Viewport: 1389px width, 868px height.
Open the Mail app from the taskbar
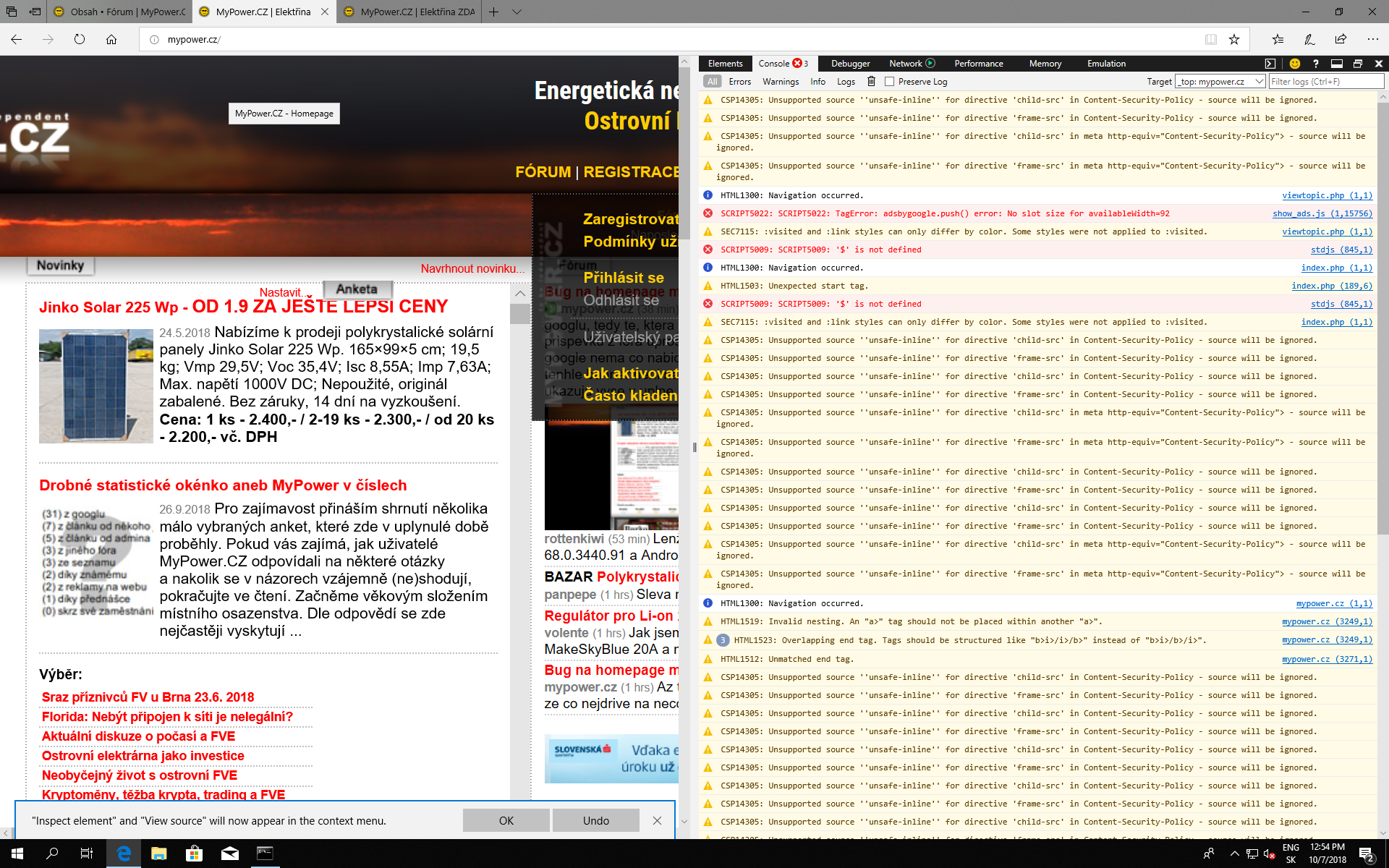229,854
